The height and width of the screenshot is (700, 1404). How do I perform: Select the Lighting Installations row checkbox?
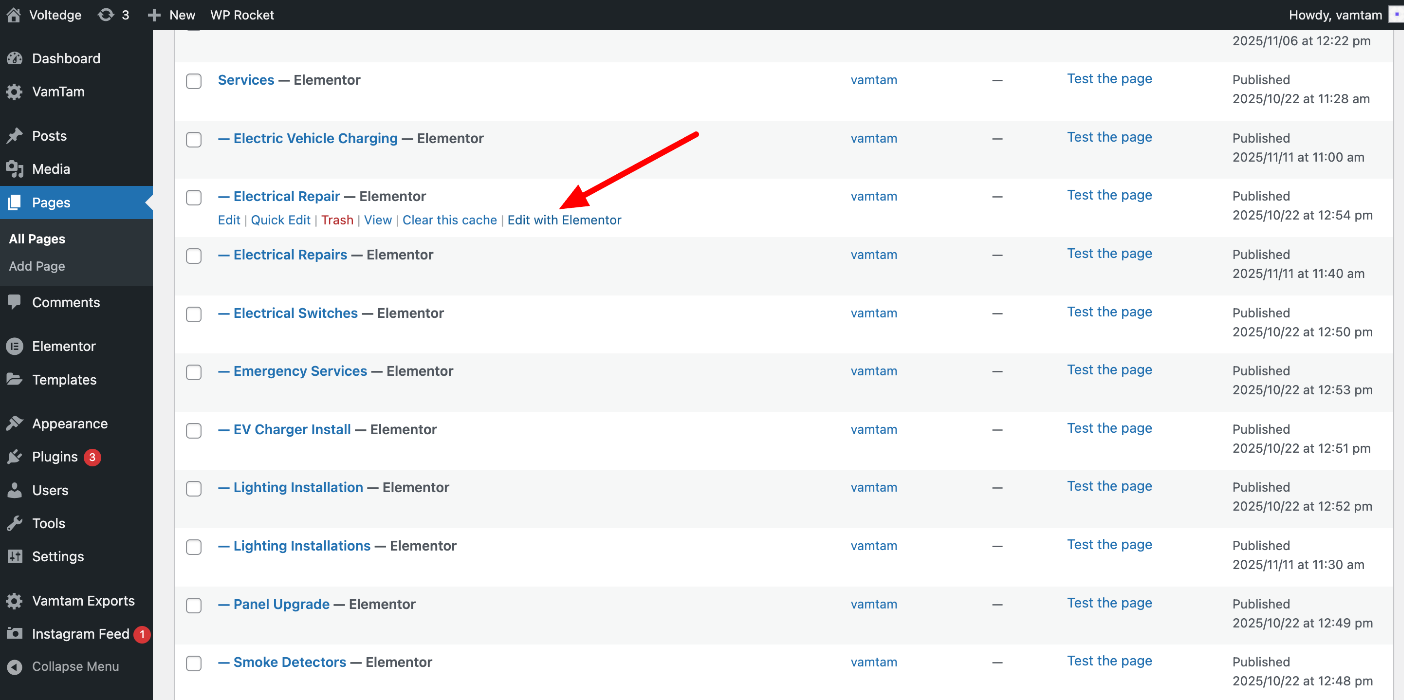pos(194,547)
